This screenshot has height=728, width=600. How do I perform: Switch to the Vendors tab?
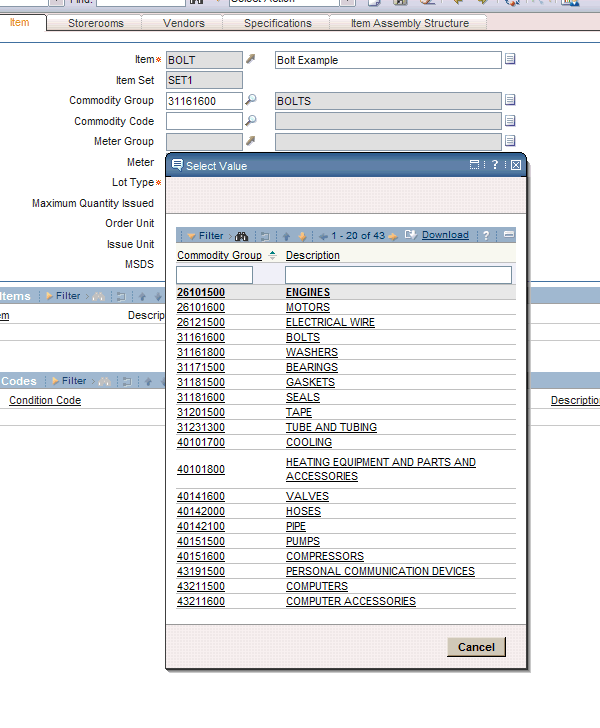click(183, 23)
